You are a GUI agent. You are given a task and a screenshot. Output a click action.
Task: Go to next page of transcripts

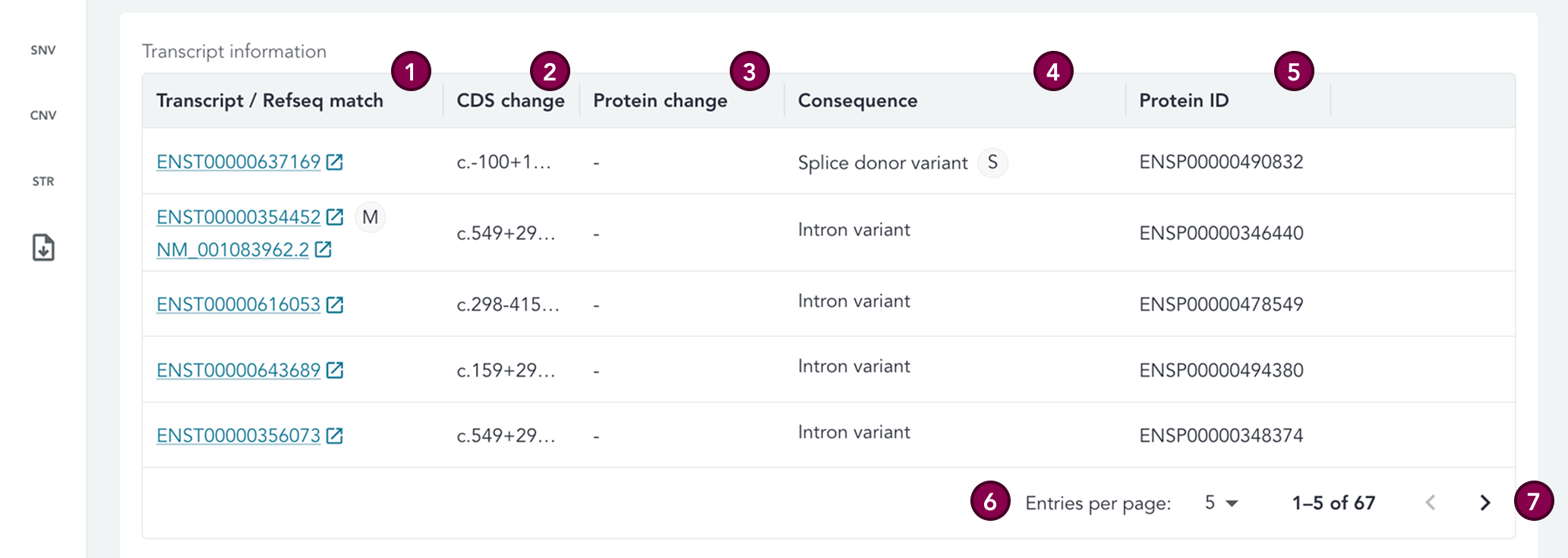[1485, 503]
